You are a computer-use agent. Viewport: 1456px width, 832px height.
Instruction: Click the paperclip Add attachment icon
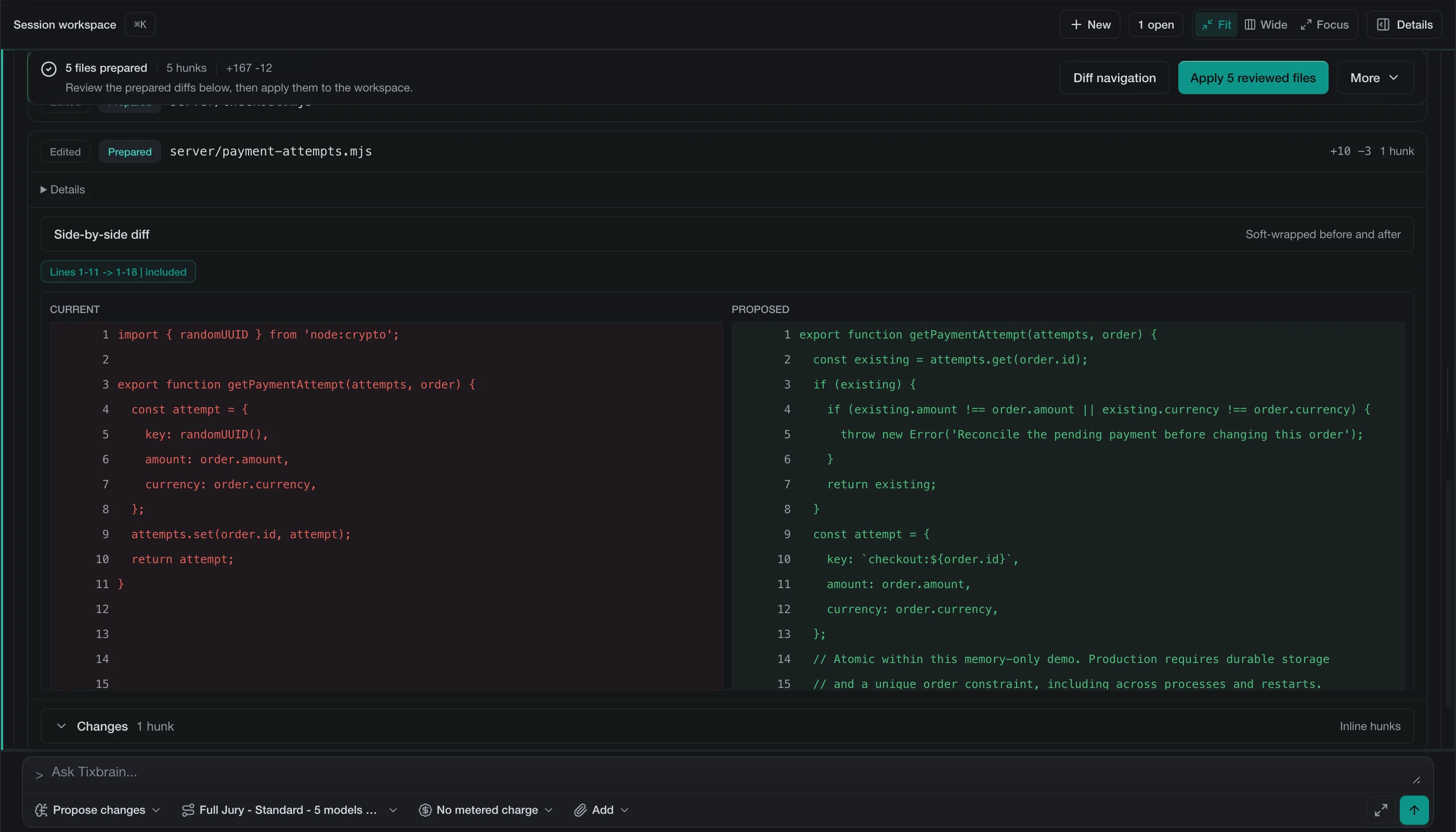tap(580, 810)
